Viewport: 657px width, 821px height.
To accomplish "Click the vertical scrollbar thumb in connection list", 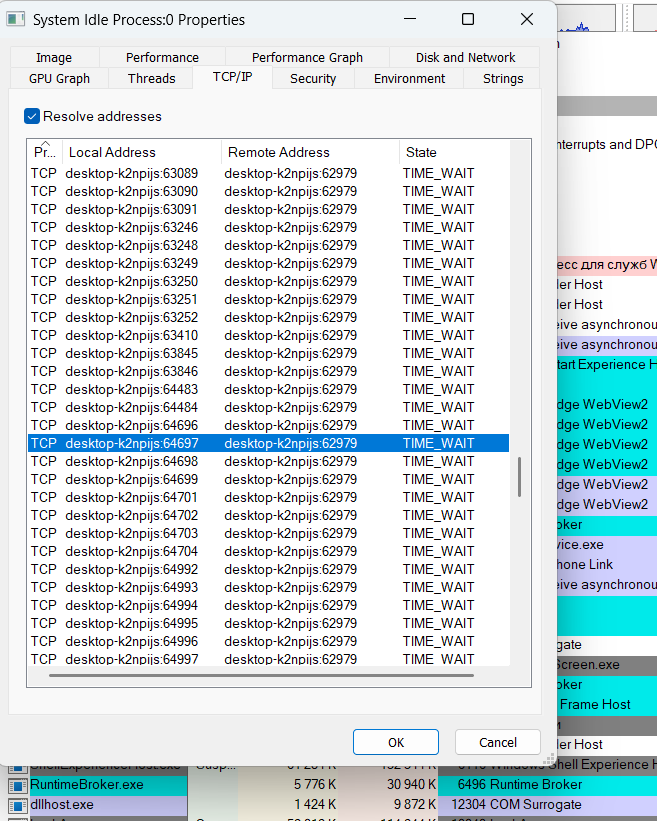I will [519, 477].
